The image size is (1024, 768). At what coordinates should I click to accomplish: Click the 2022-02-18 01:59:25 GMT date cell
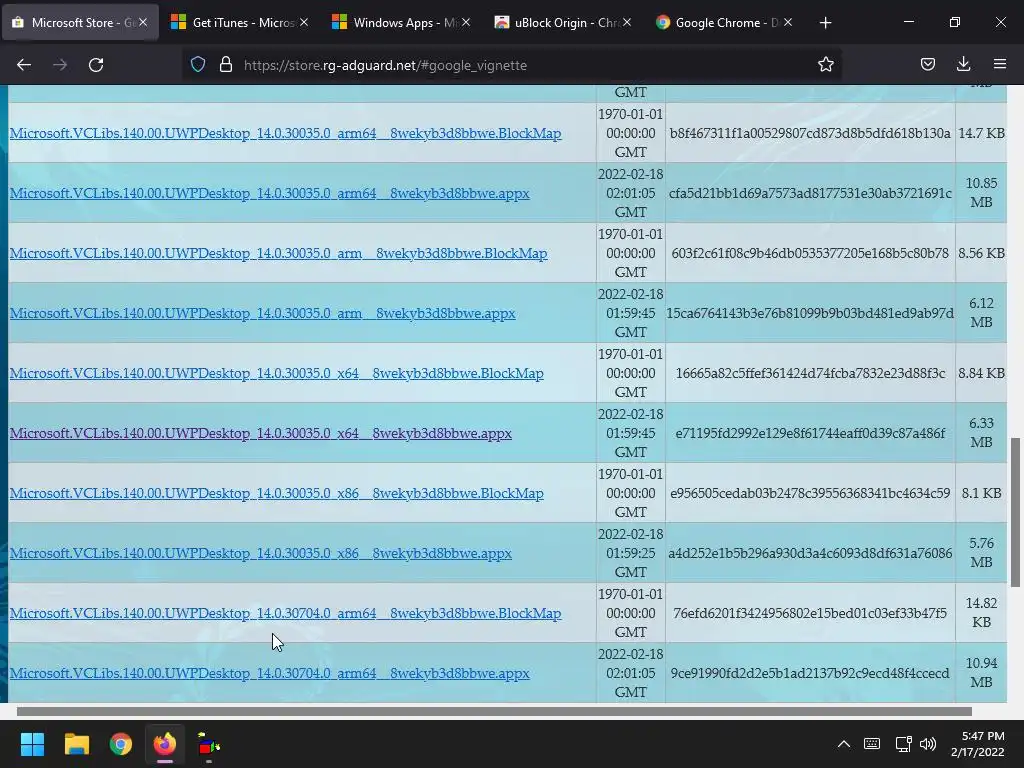click(630, 553)
